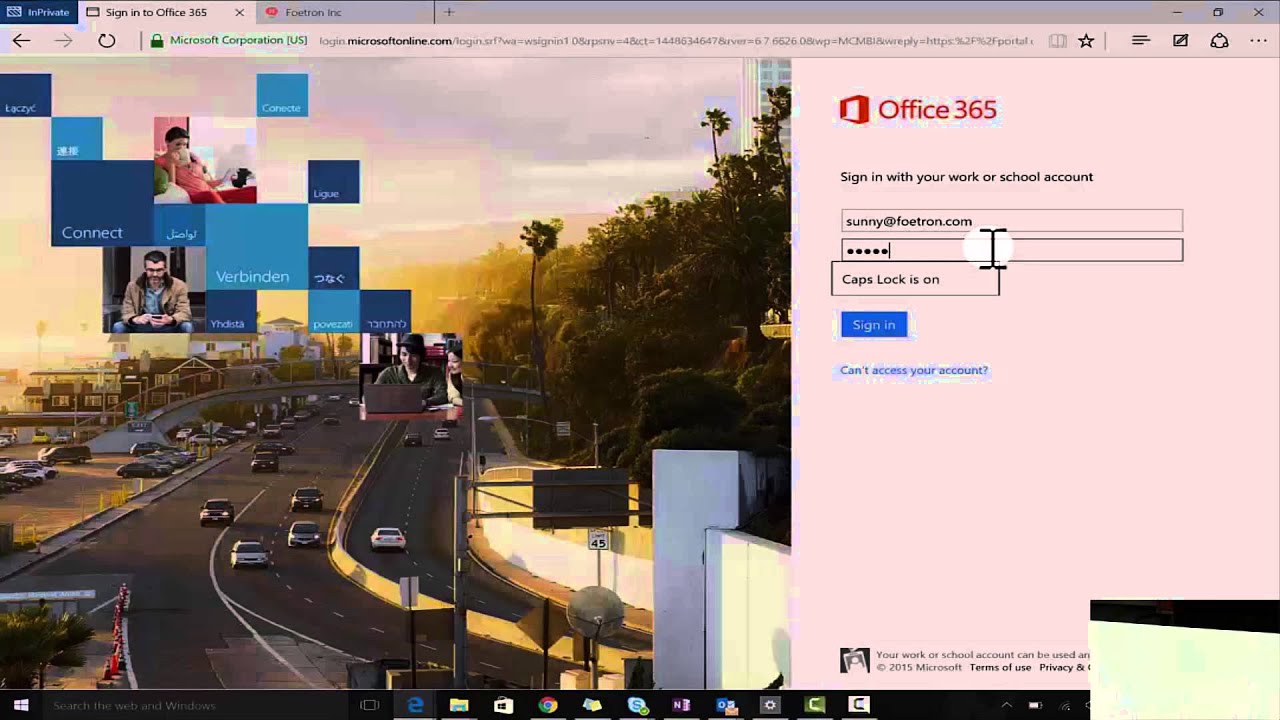Open reading view book icon
This screenshot has width=1280, height=720.
coord(1057,41)
